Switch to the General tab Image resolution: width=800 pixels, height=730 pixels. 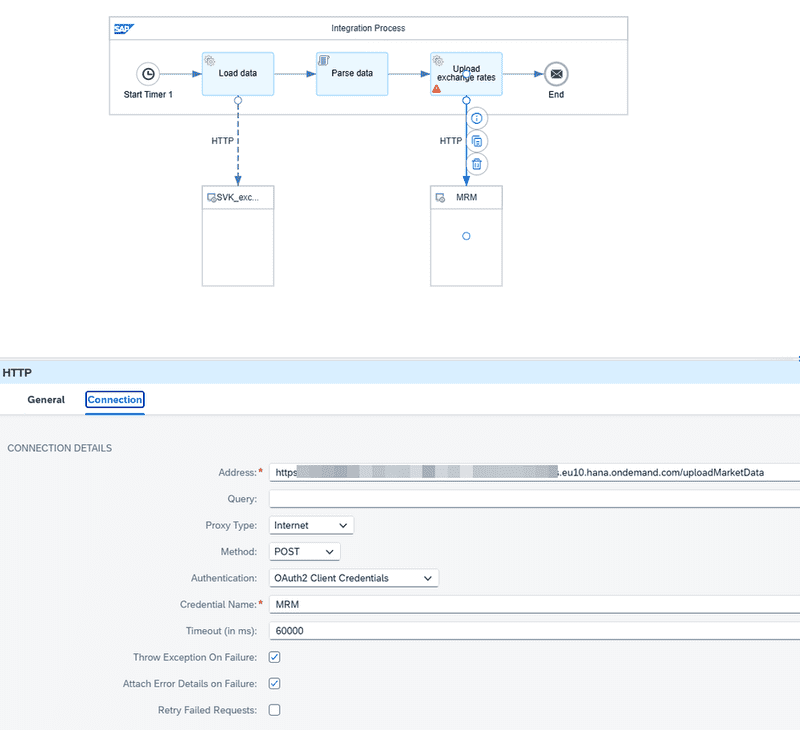click(x=46, y=399)
